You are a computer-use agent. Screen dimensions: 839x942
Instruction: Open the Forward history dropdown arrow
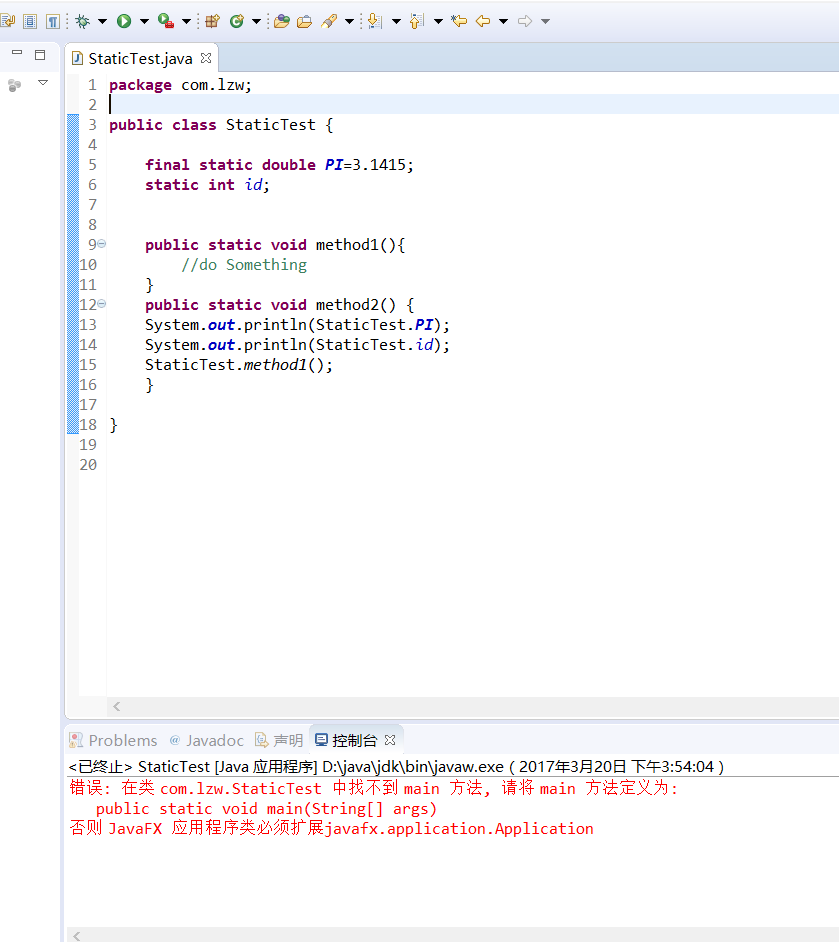coord(545,21)
